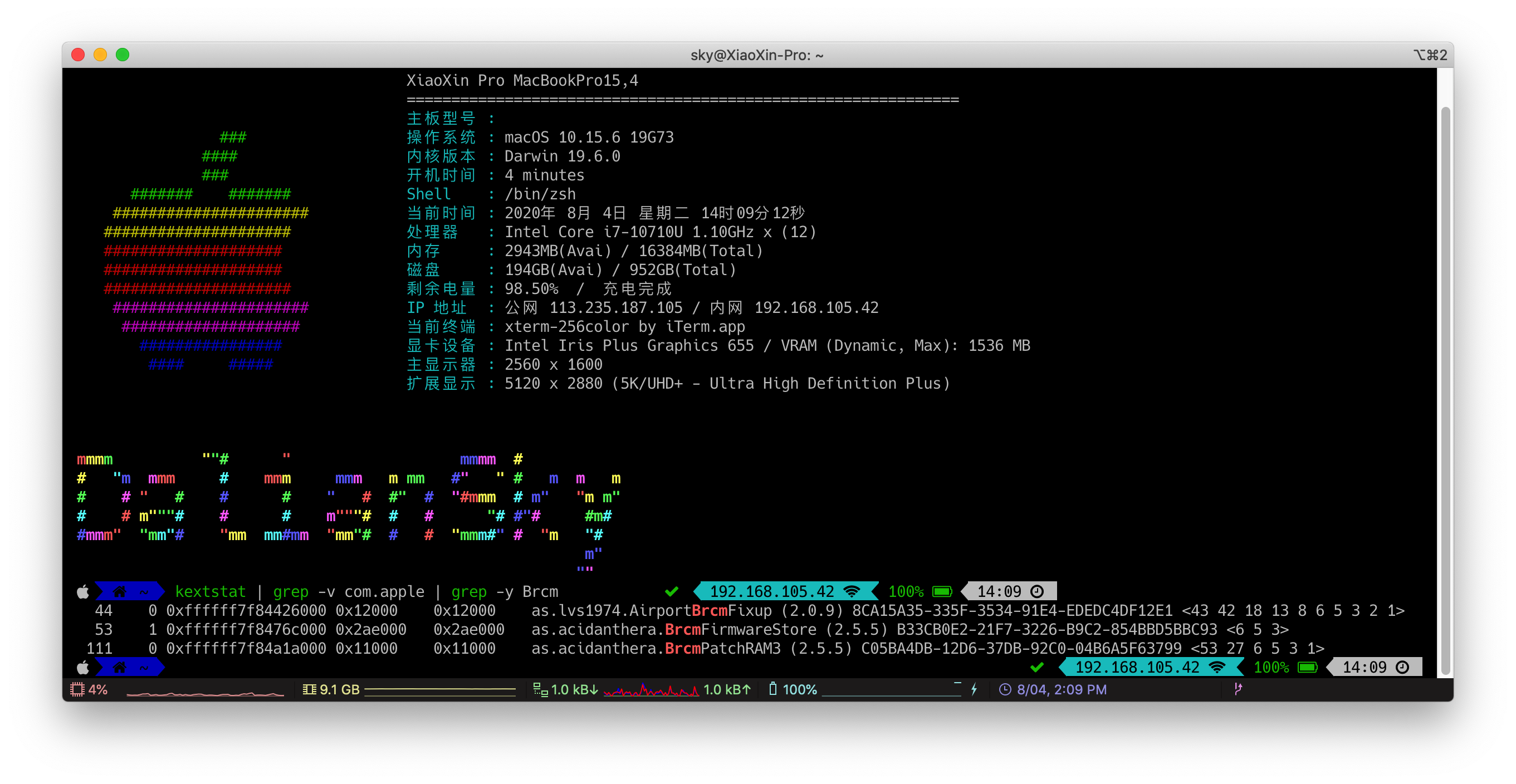This screenshot has height=784, width=1516.
Task: Click Apple logo on the empty bottom prompt
Action: 83,667
